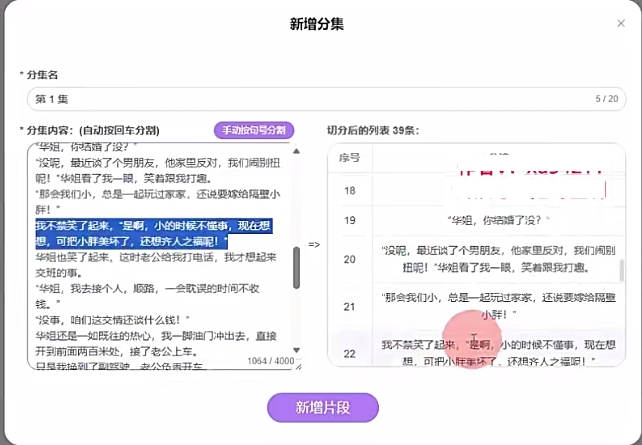Click down arrow of content textarea scrollbar
Image resolution: width=642 pixels, height=445 pixels.
click(x=296, y=350)
